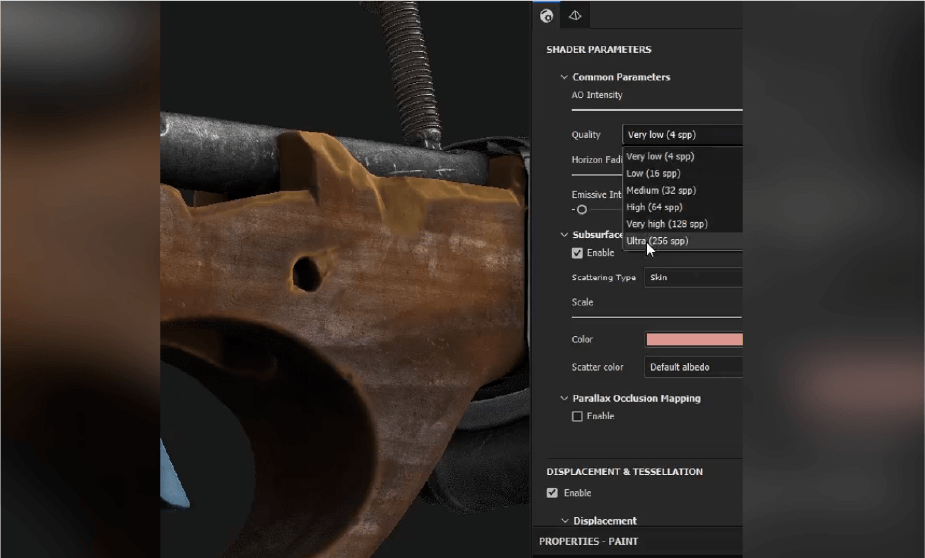Switch to the display settings tab icon
This screenshot has width=925, height=558.
click(575, 16)
